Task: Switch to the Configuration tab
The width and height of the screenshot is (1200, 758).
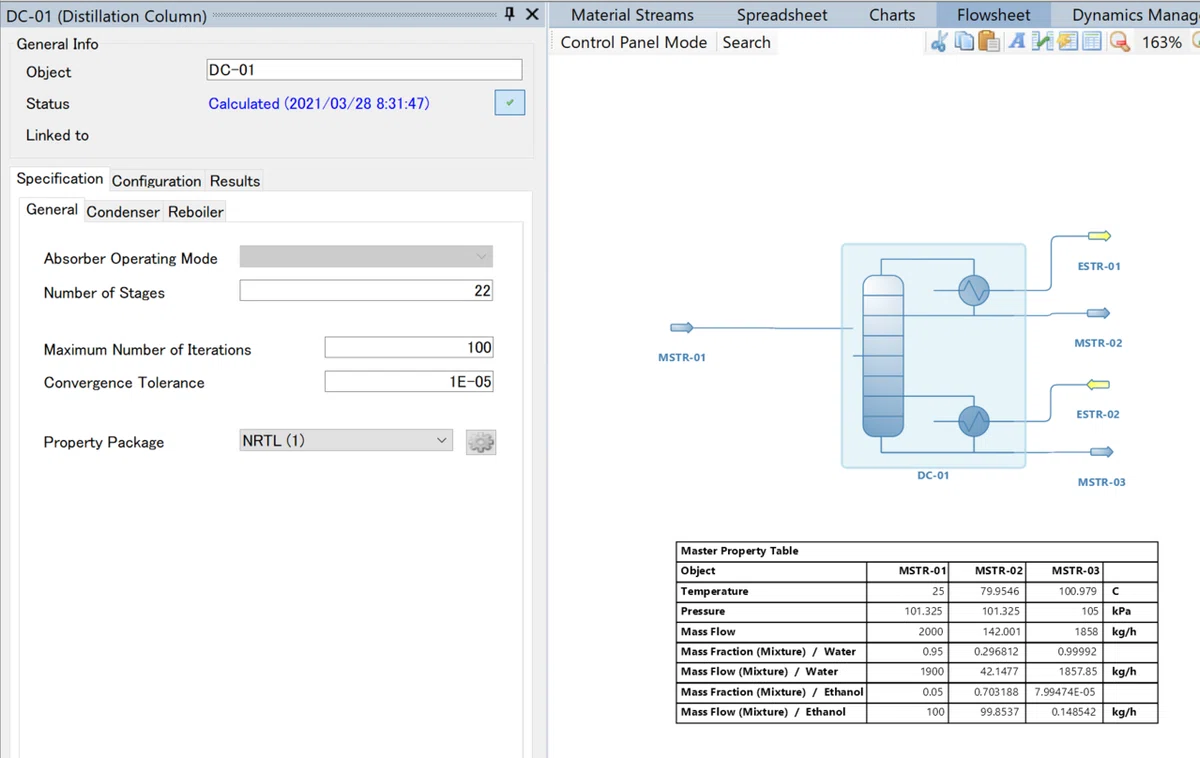Action: pyautogui.click(x=156, y=181)
